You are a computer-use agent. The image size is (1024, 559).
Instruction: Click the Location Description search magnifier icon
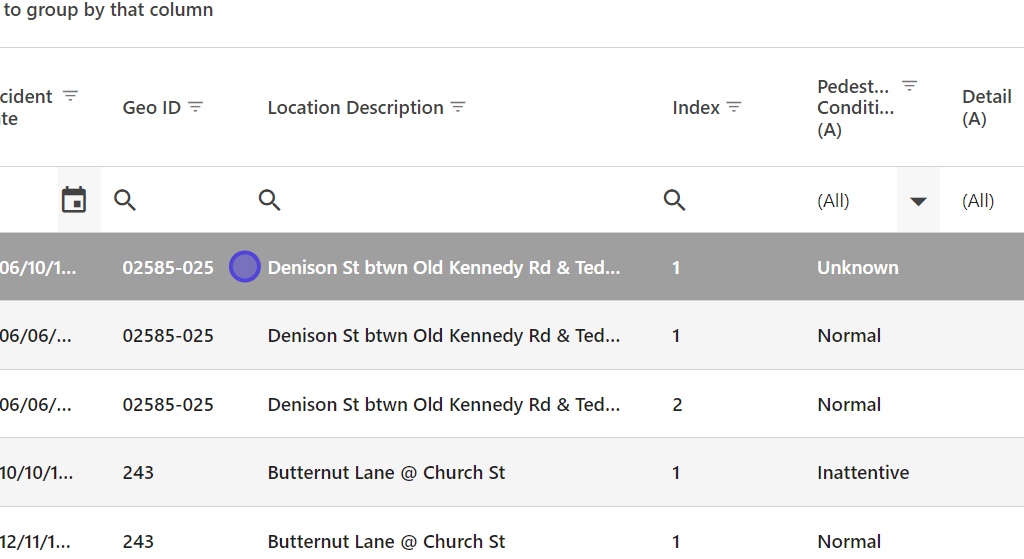pyautogui.click(x=270, y=200)
